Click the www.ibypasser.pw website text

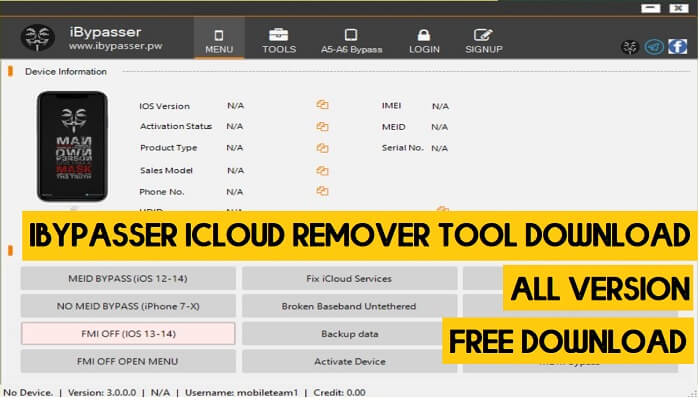[x=116, y=46]
